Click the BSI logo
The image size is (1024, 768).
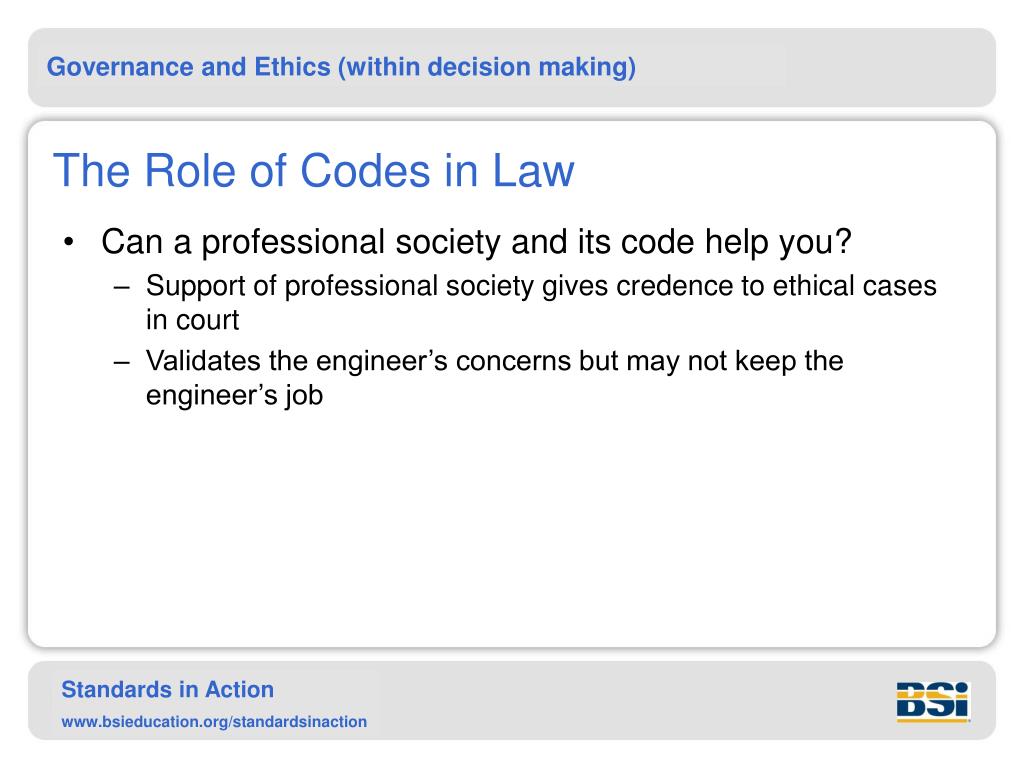click(933, 702)
